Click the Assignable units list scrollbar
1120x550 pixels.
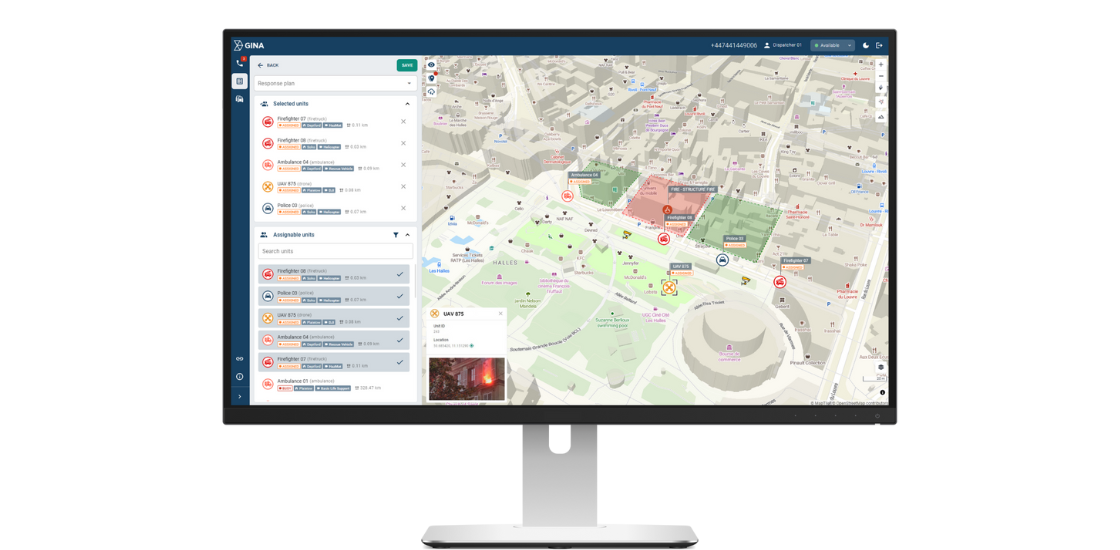click(414, 282)
